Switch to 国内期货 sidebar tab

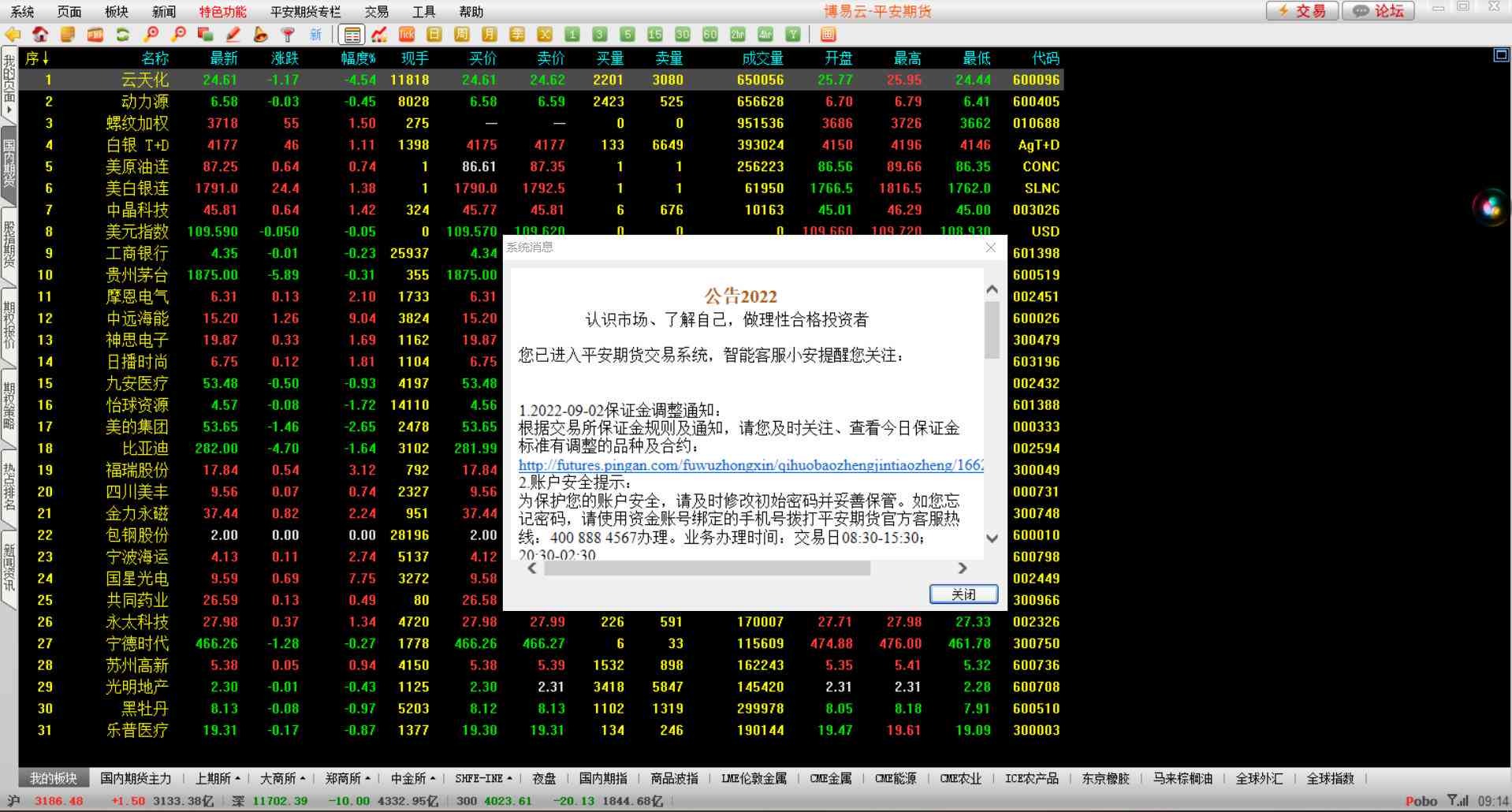[x=9, y=164]
